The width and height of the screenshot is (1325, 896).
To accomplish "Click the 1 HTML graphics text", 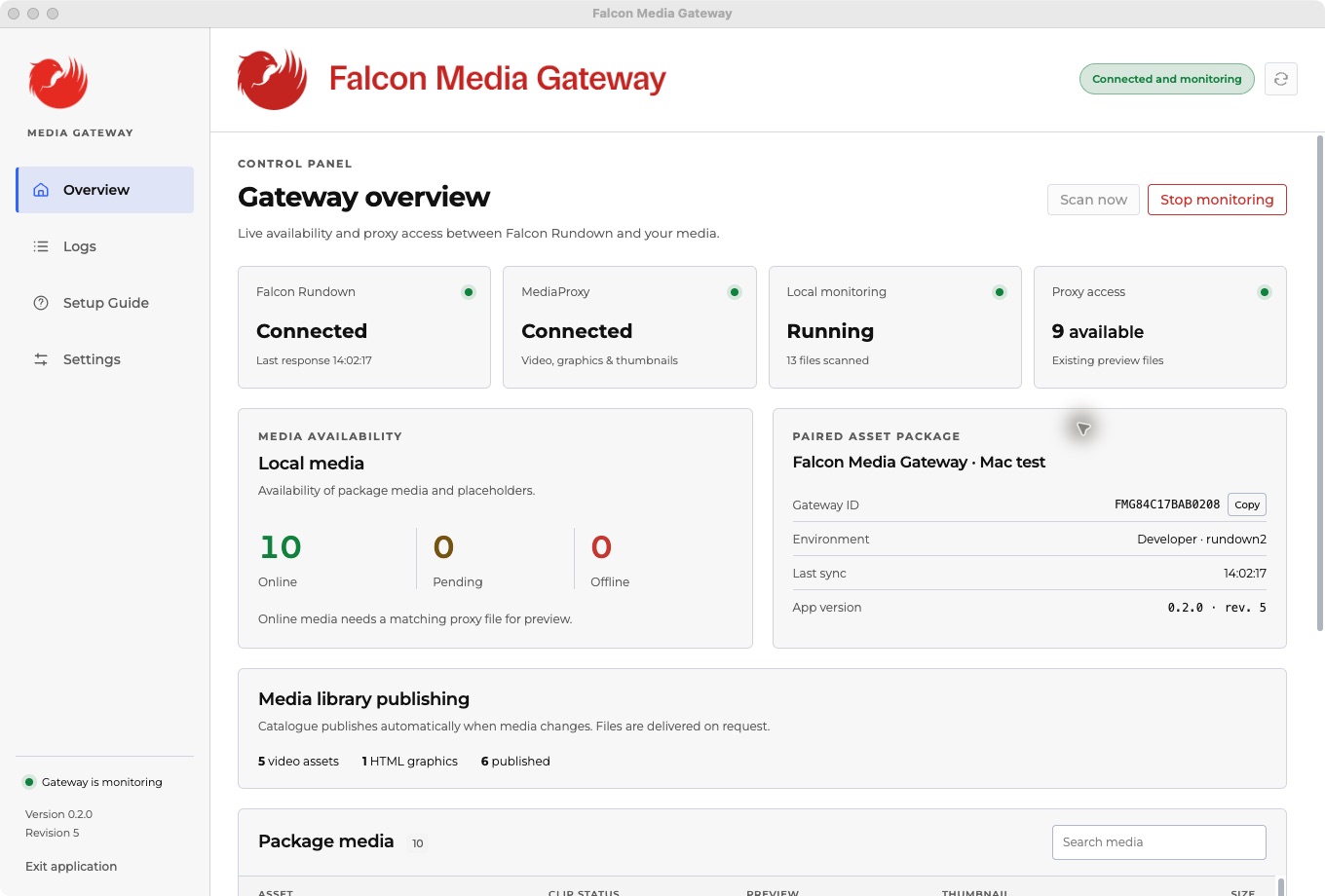I will [409, 762].
